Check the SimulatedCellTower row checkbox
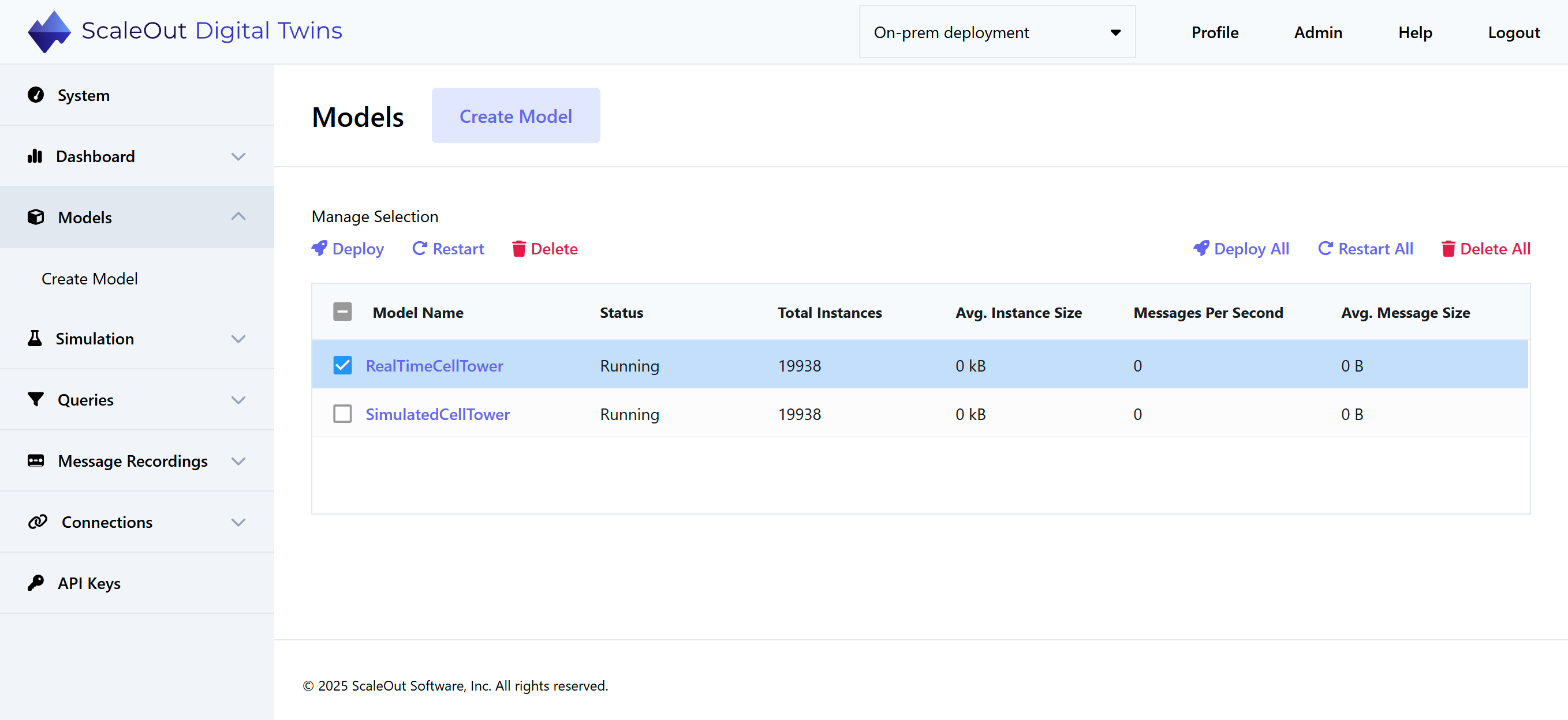This screenshot has height=720, width=1568. (343, 414)
